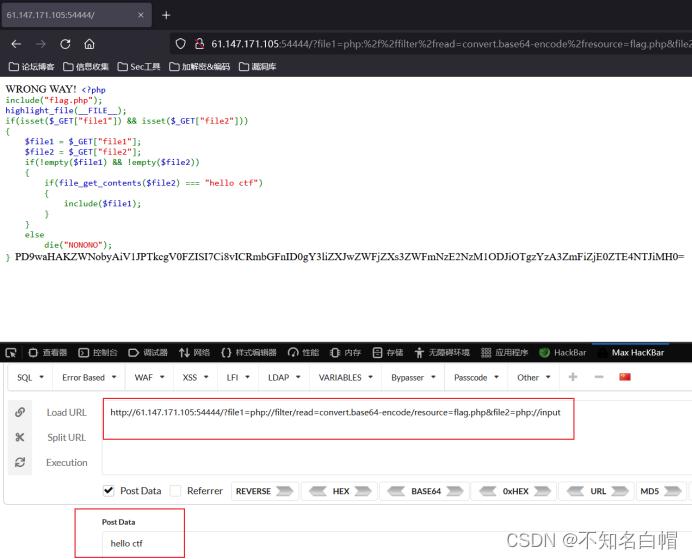Click the BASE64 decode left arrow

click(x=396, y=491)
